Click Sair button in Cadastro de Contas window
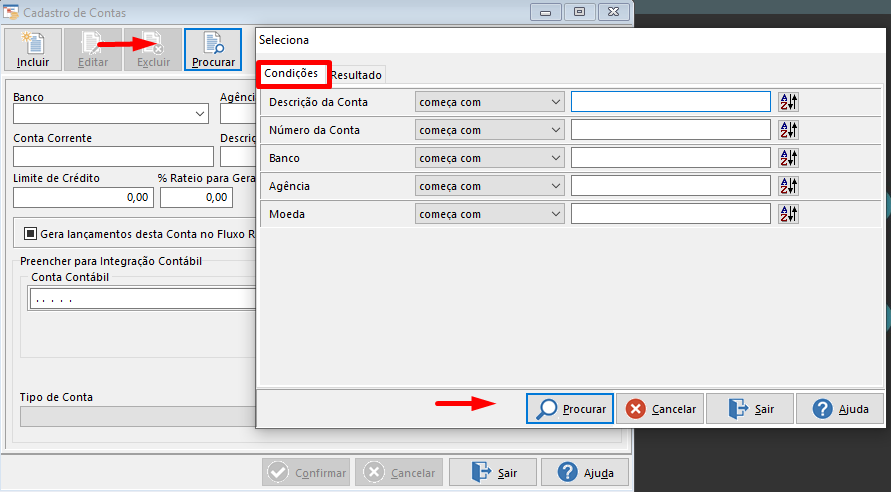The width and height of the screenshot is (891, 492). pos(493,473)
